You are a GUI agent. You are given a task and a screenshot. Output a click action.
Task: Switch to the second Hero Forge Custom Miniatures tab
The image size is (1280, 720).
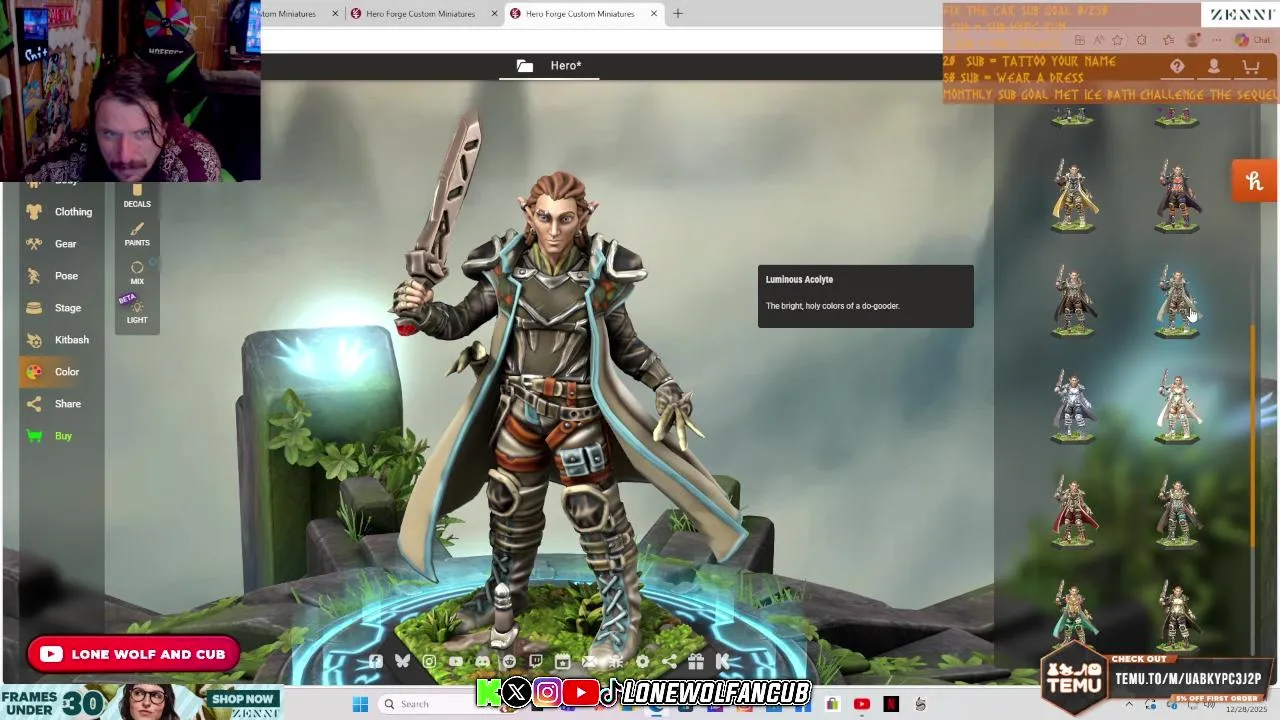pyautogui.click(x=420, y=14)
